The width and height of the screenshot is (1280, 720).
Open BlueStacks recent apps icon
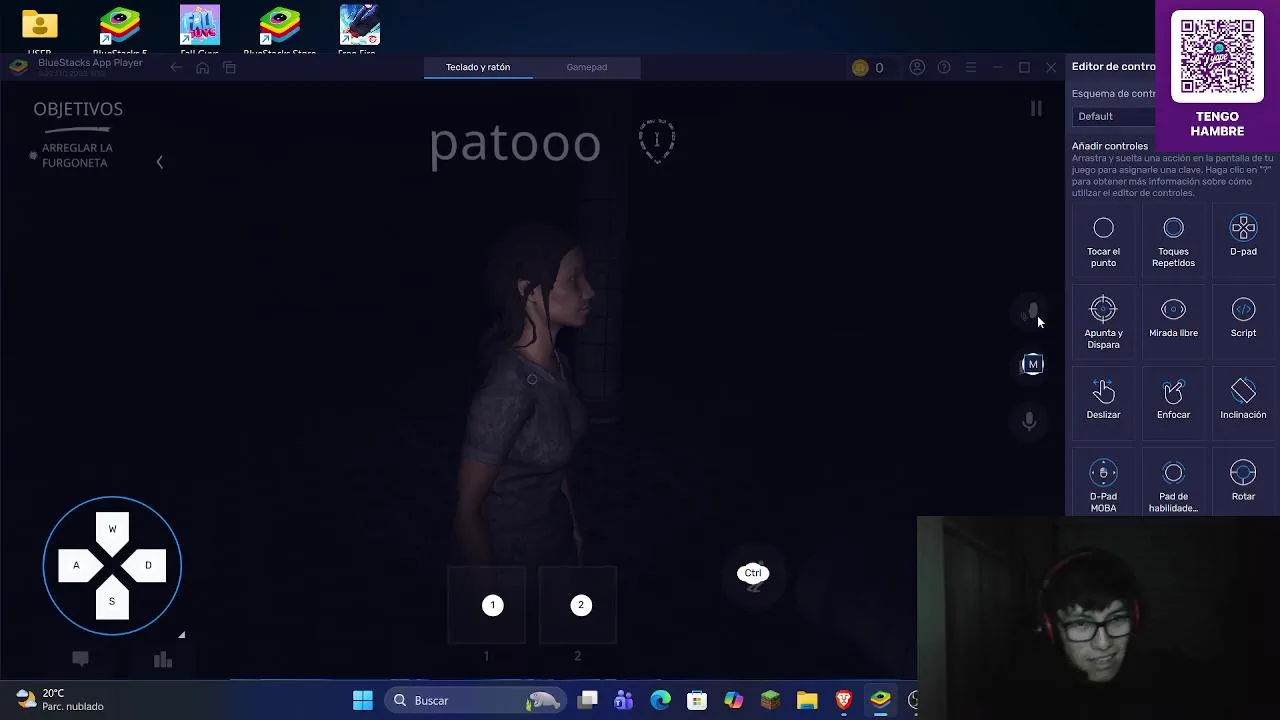click(x=229, y=67)
